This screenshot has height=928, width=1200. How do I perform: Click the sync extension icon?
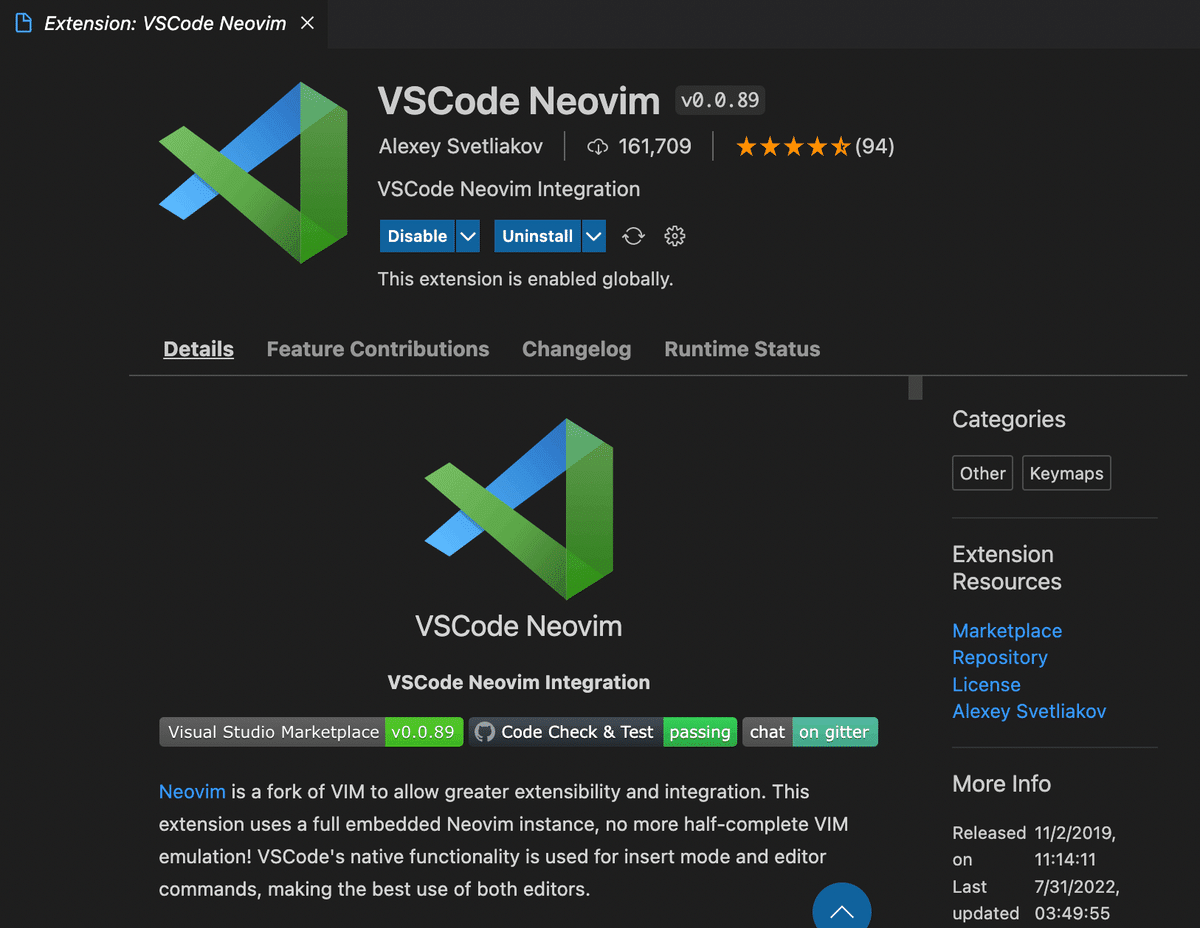pyautogui.click(x=633, y=236)
